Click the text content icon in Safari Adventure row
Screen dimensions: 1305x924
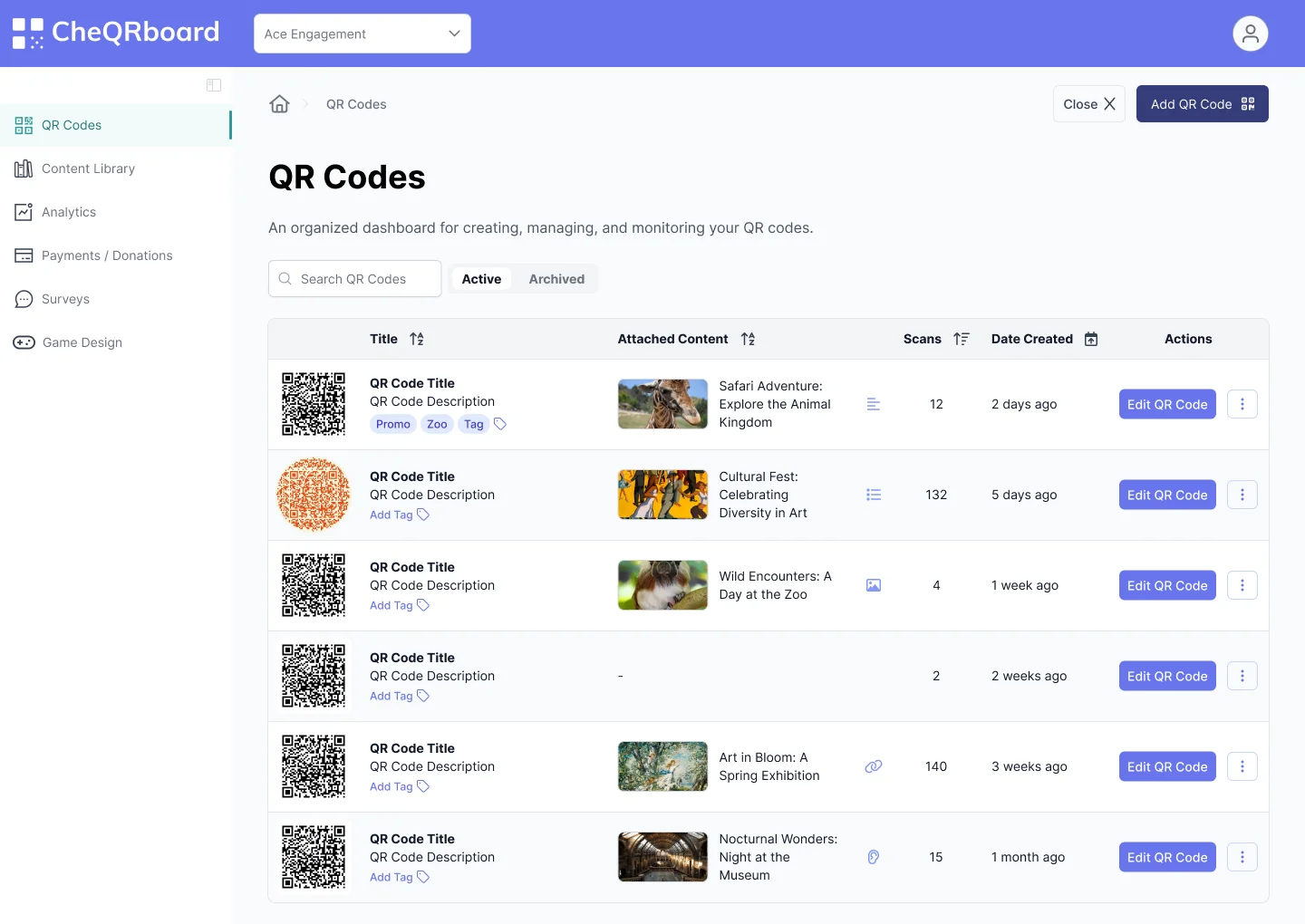tap(874, 404)
